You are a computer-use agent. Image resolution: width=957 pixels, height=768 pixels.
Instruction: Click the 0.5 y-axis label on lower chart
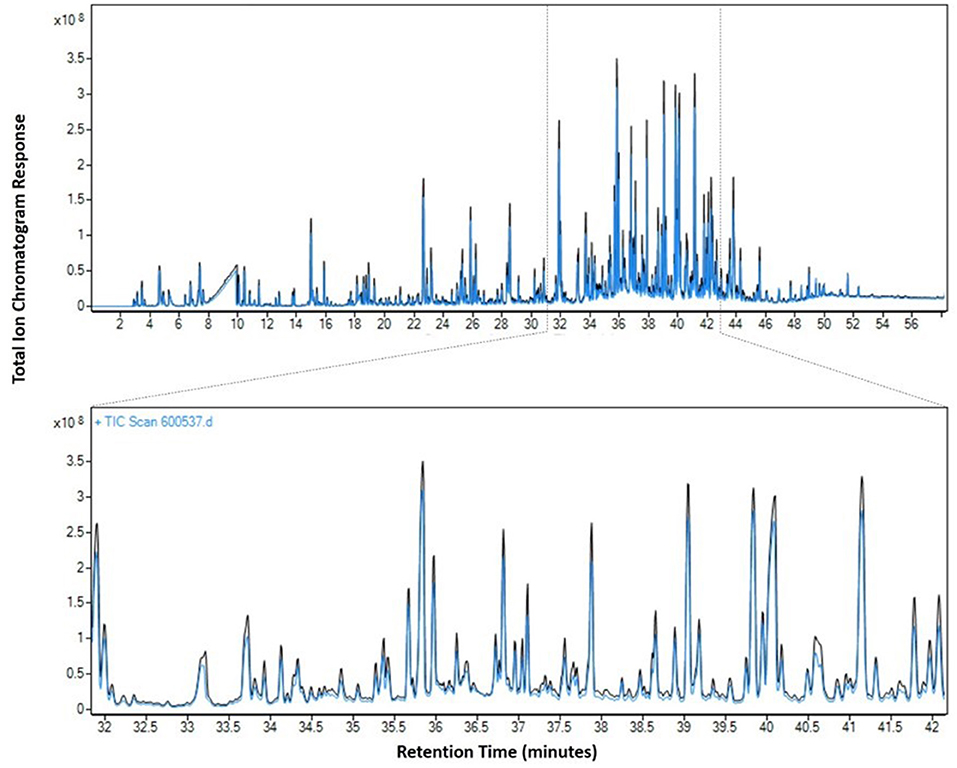pyautogui.click(x=75, y=673)
